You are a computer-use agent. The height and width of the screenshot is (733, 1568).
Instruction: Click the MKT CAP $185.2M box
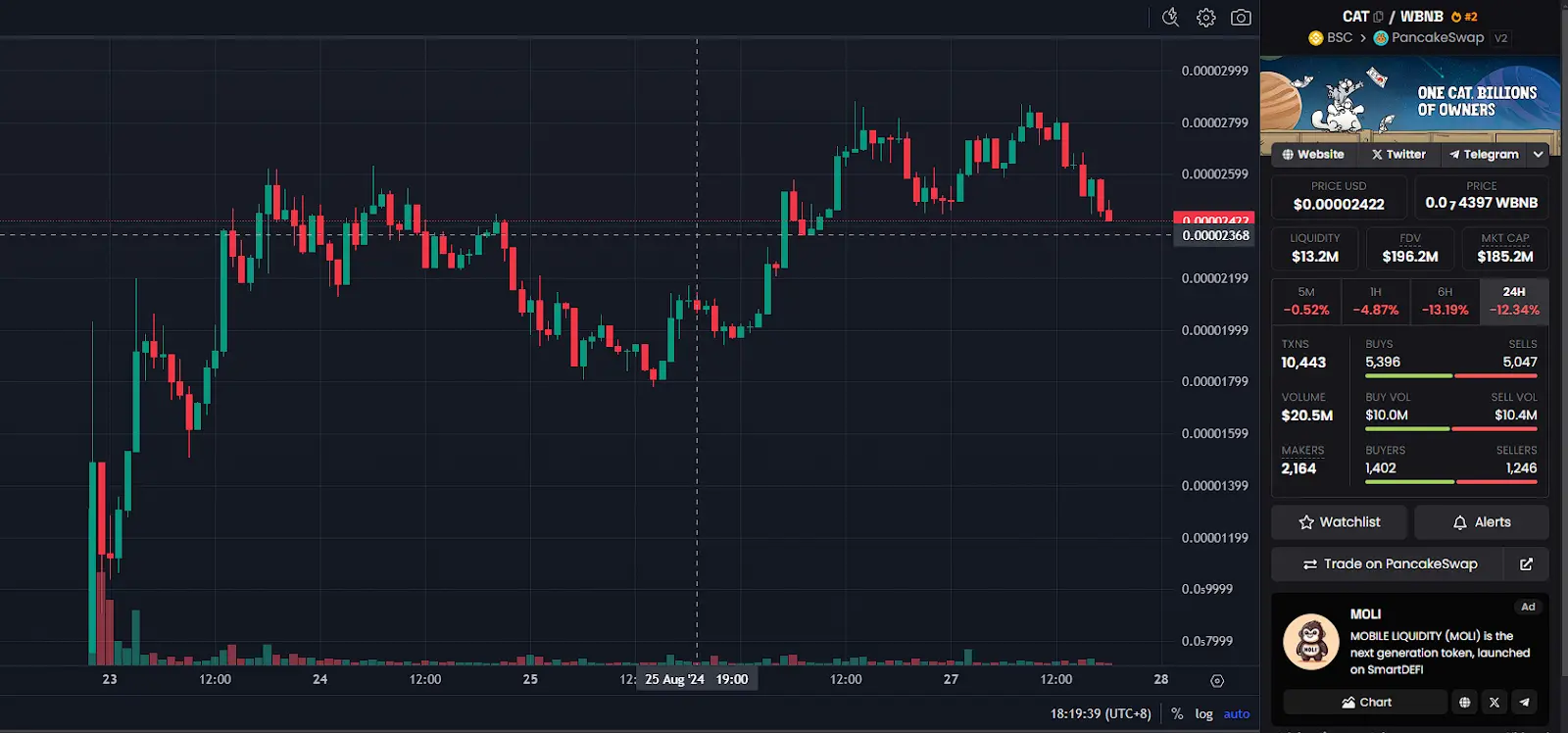1505,249
